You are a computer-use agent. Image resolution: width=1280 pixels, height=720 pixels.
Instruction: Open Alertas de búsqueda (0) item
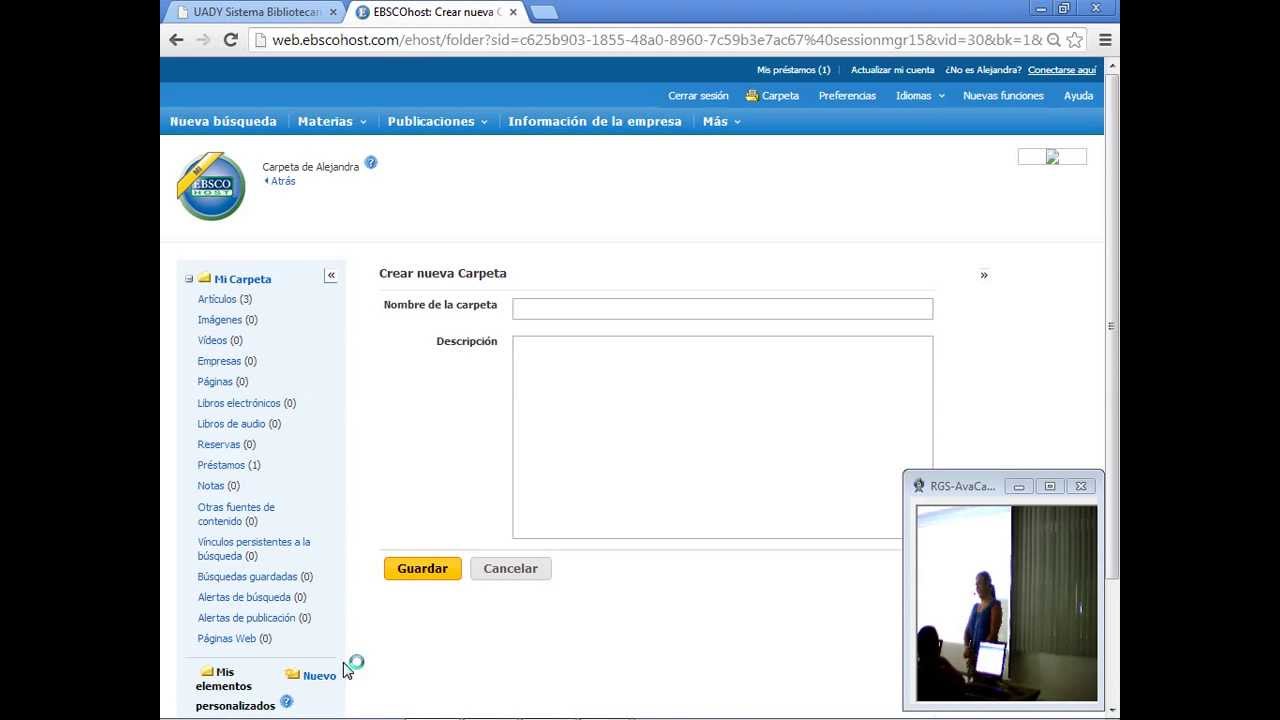(x=252, y=597)
